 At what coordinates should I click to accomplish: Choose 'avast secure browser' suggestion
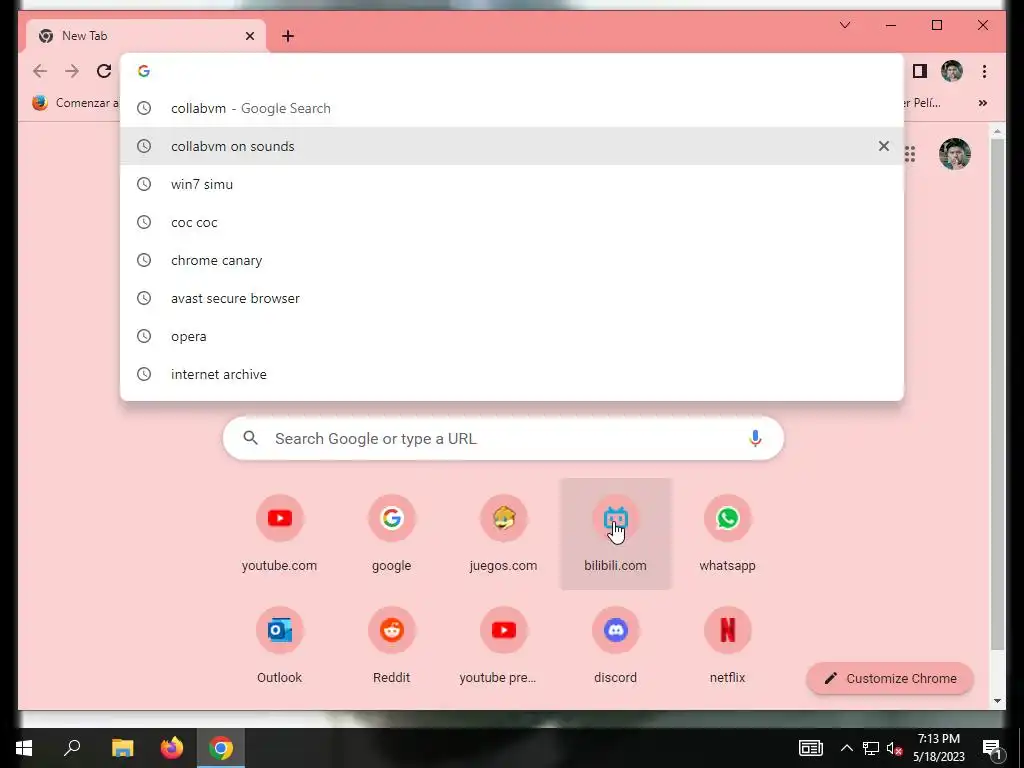click(x=512, y=298)
